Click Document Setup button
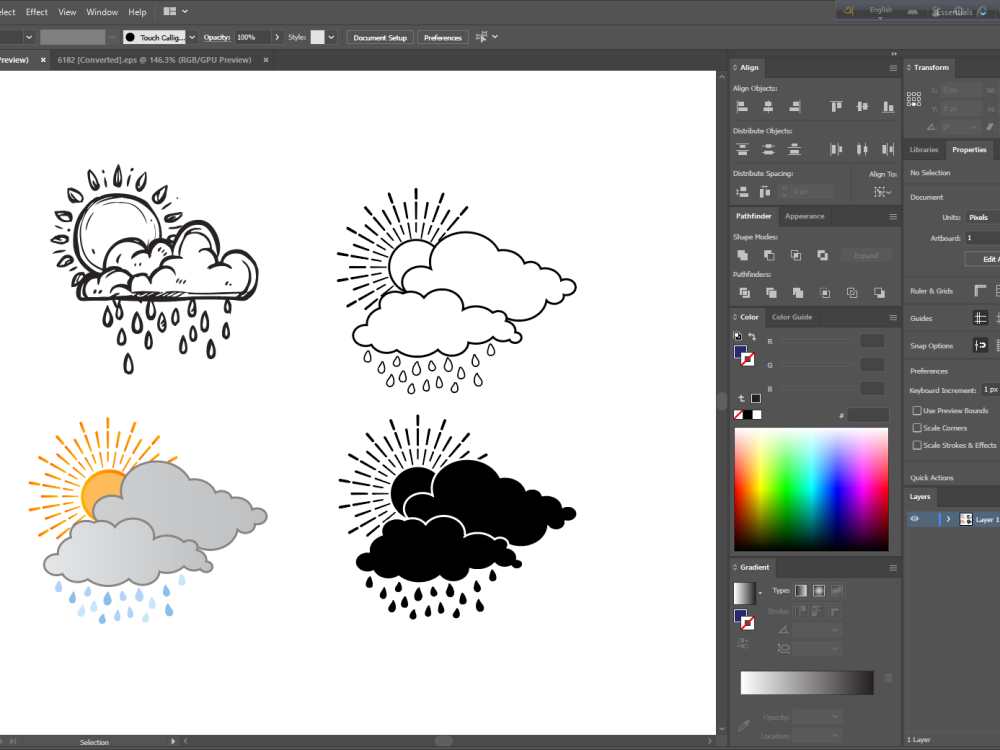The height and width of the screenshot is (750, 1000). (x=380, y=38)
